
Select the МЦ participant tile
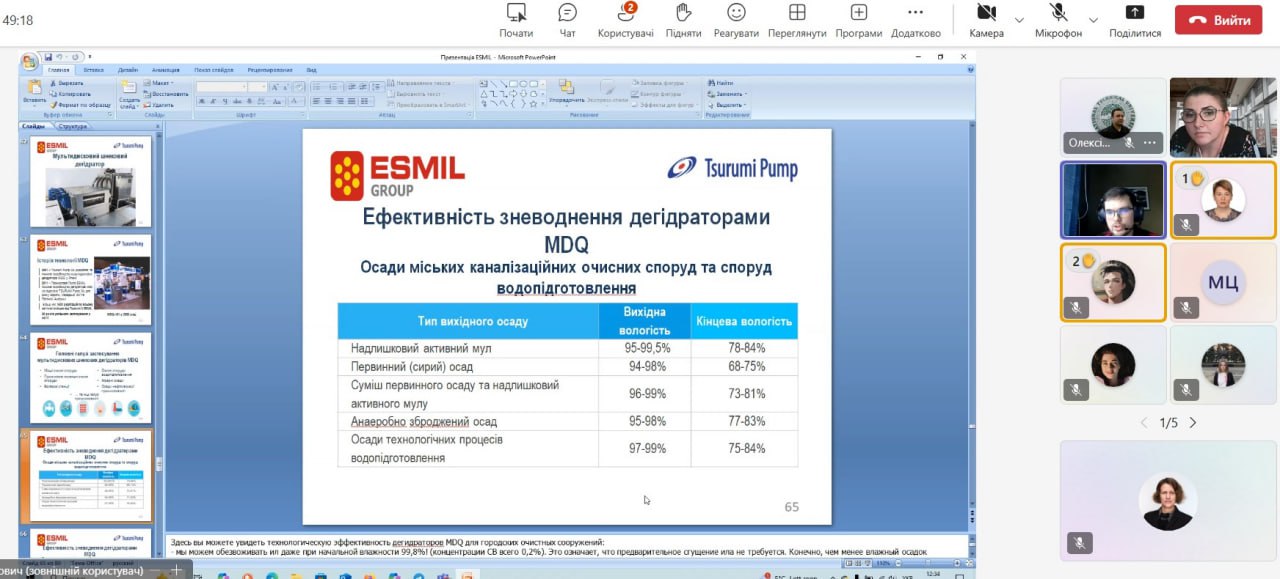(1222, 284)
